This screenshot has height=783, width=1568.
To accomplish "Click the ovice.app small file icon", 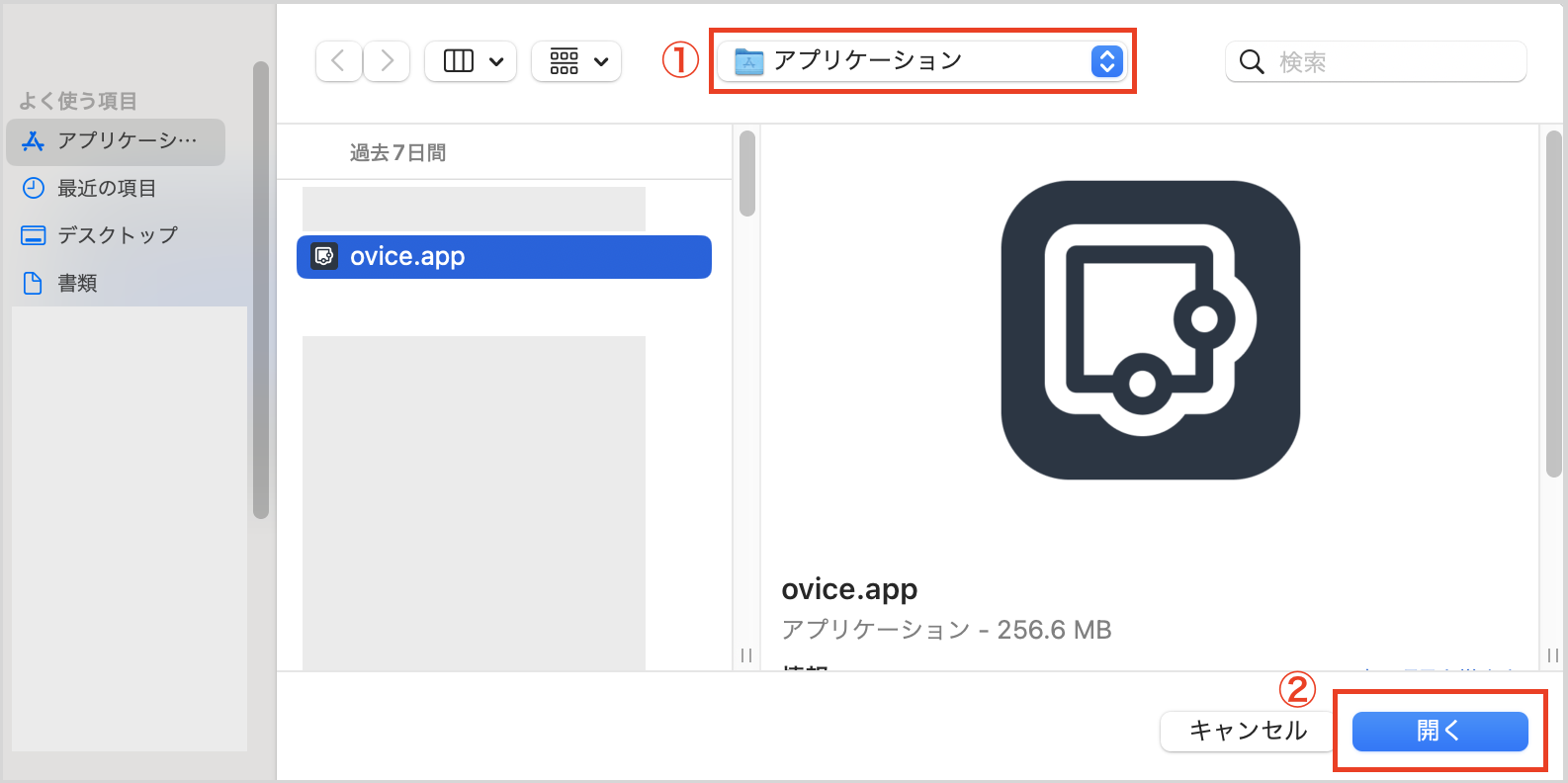I will (x=324, y=256).
